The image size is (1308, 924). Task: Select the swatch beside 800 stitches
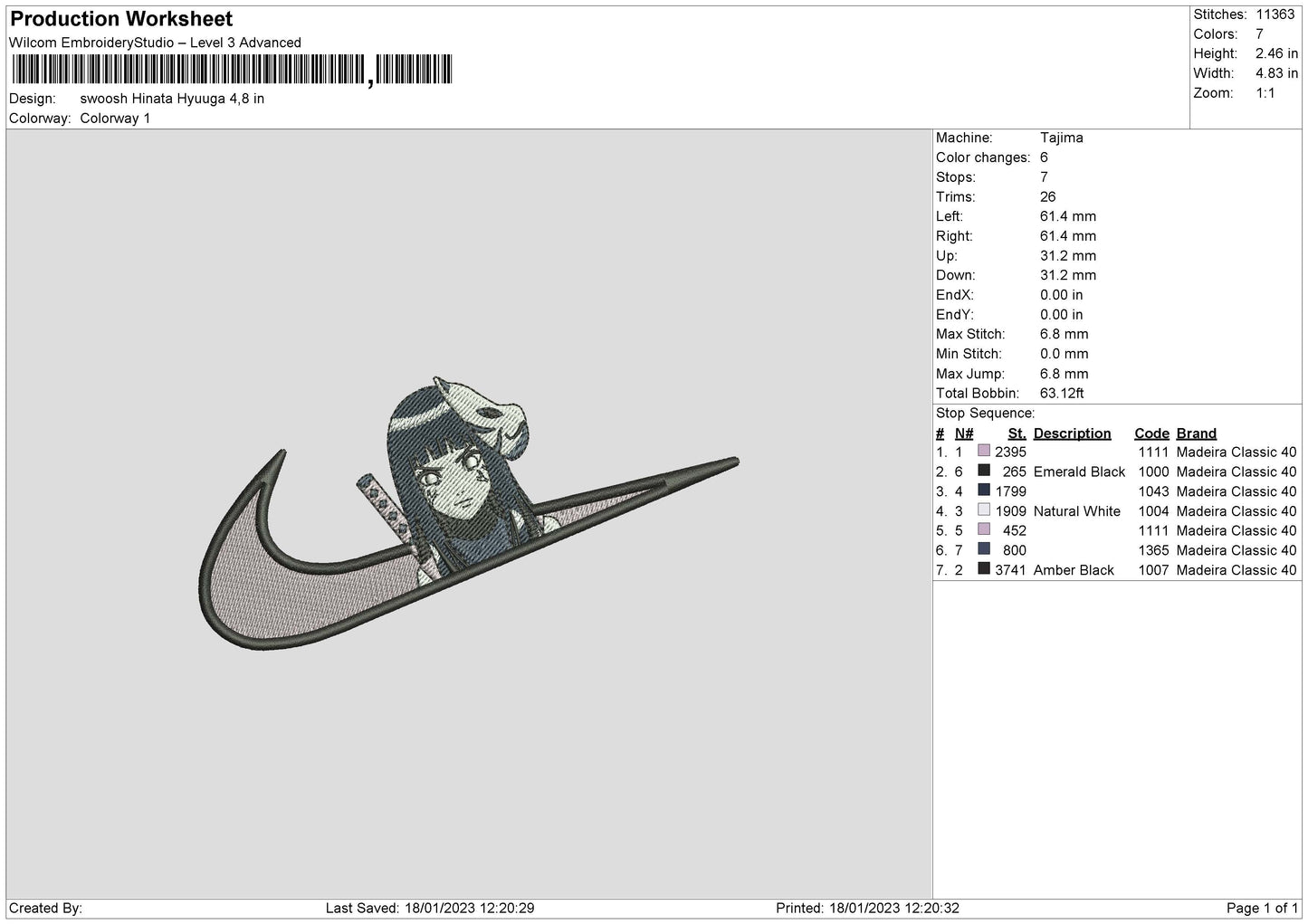(984, 549)
